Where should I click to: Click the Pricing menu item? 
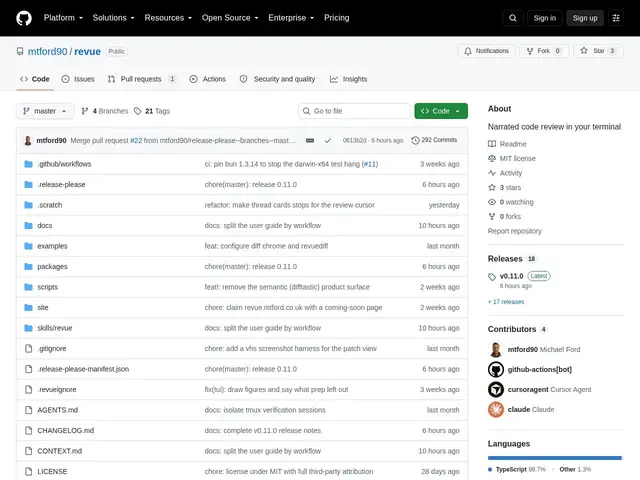tap(336, 18)
